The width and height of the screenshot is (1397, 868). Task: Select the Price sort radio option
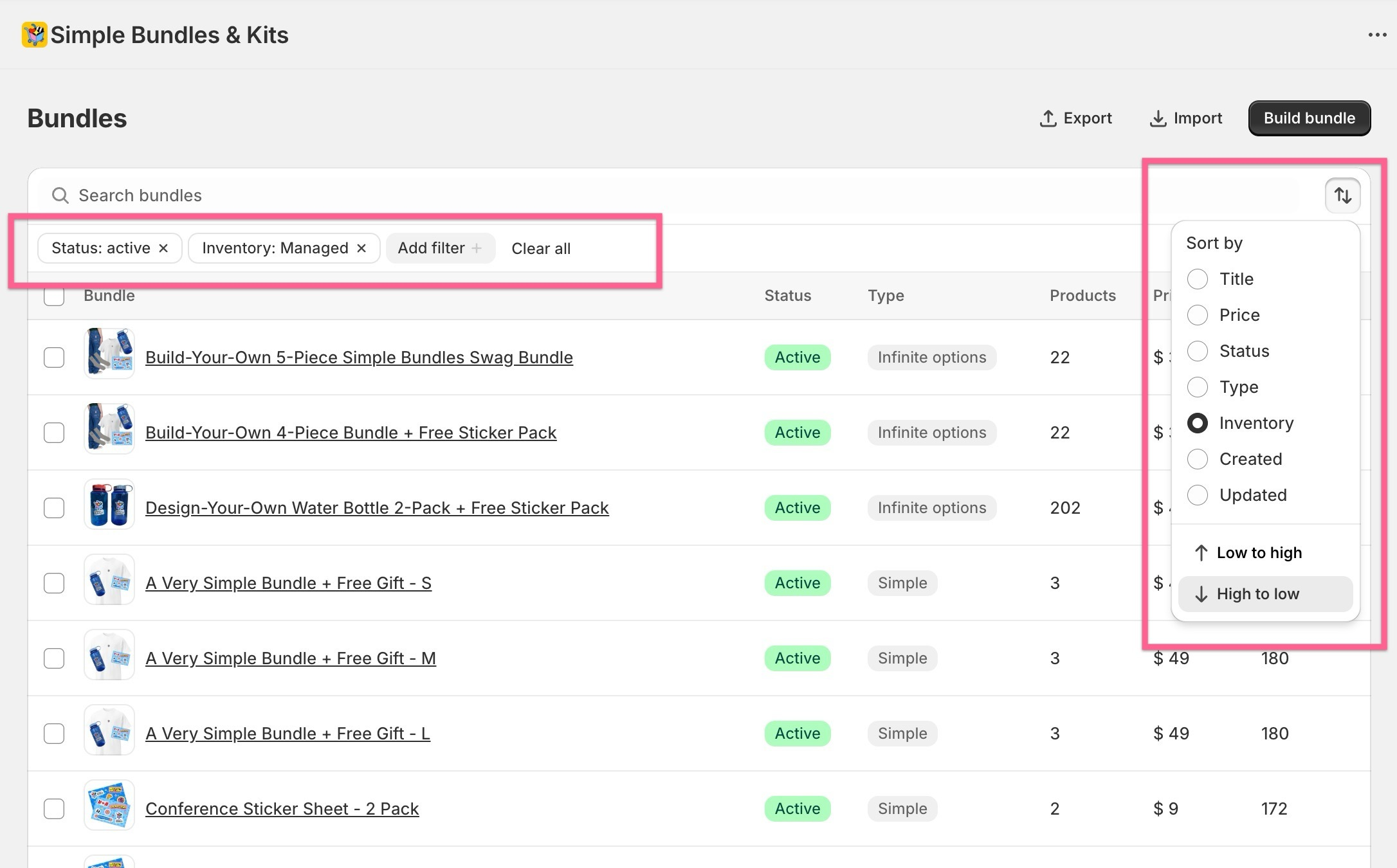point(1197,315)
